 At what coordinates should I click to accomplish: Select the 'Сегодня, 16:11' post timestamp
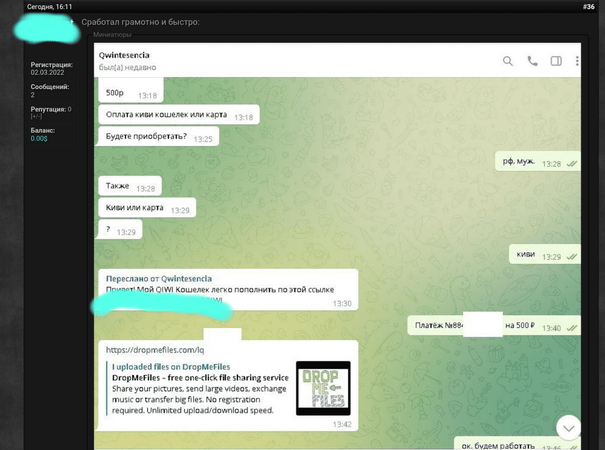click(49, 7)
